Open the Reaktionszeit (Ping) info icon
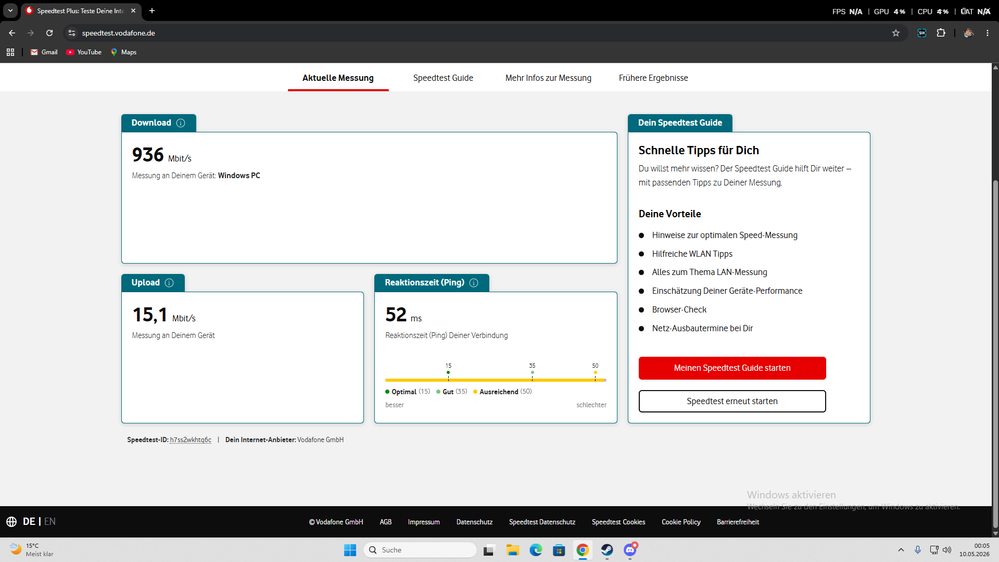Image resolution: width=999 pixels, height=562 pixels. (x=474, y=283)
